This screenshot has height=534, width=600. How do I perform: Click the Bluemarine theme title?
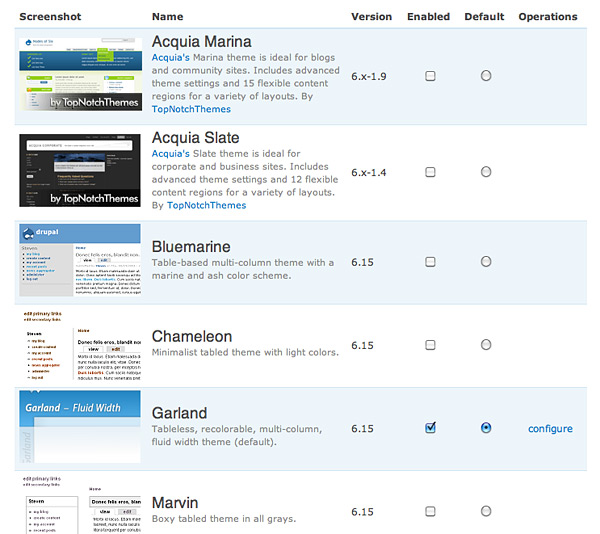(191, 247)
